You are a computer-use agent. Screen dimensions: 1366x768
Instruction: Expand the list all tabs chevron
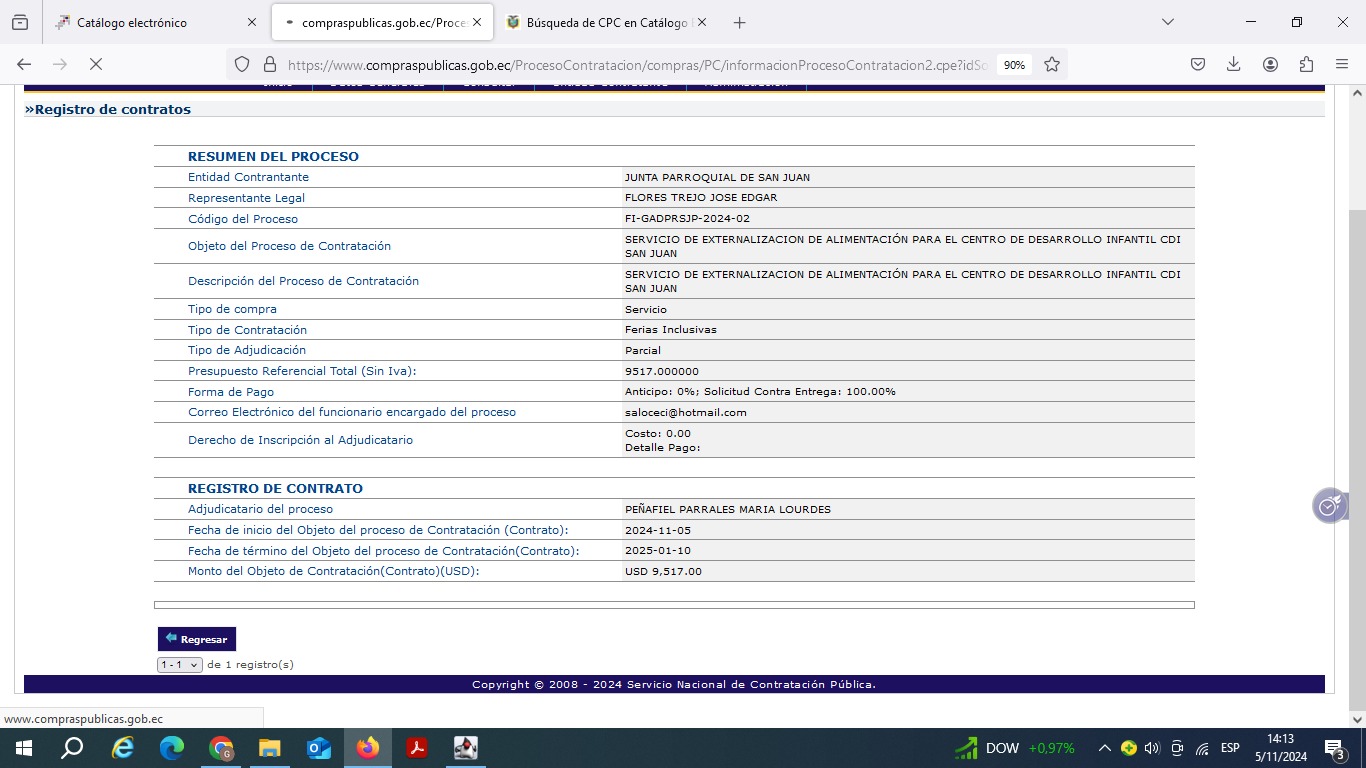1167,22
